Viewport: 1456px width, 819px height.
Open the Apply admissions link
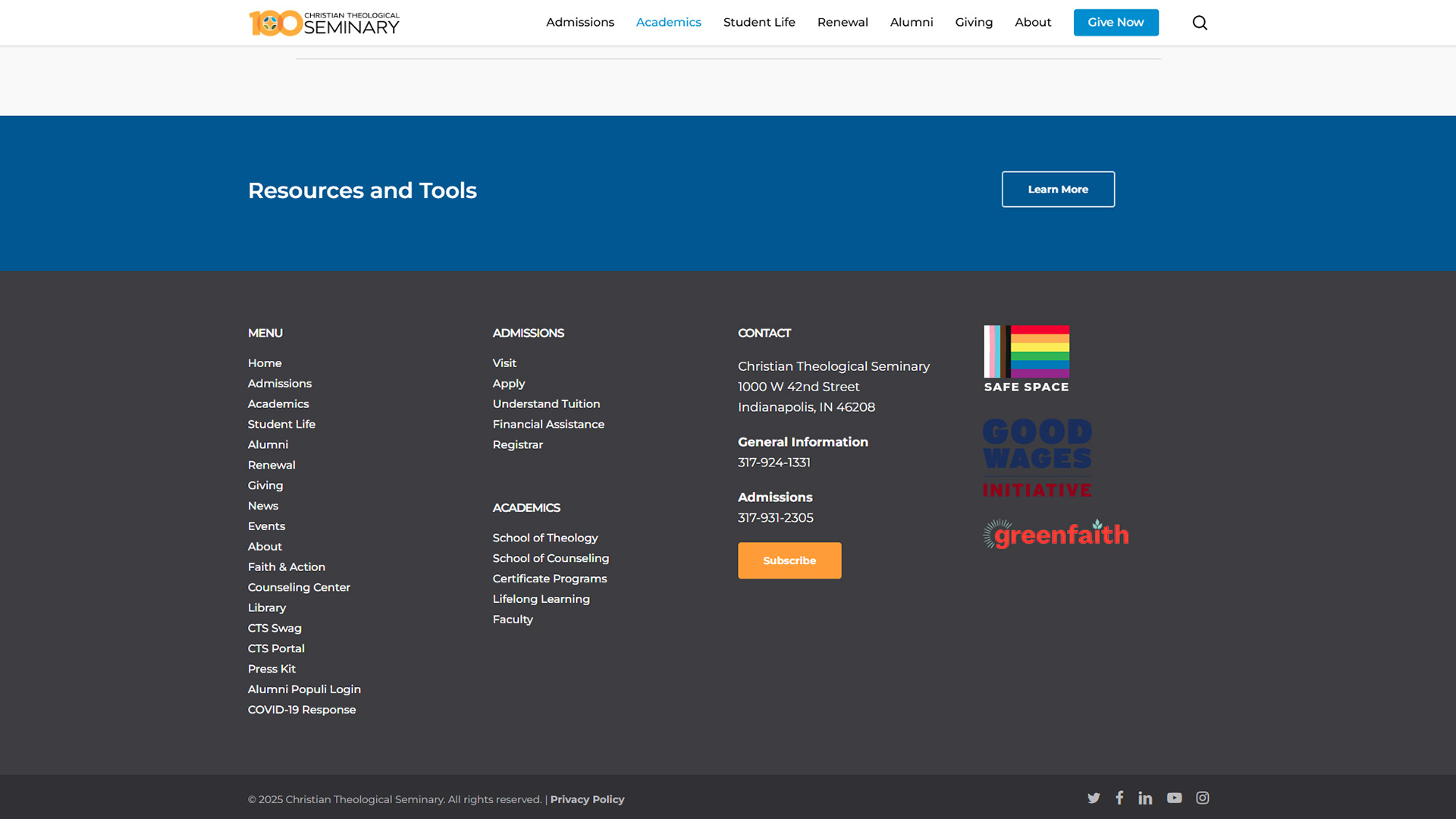[509, 384]
